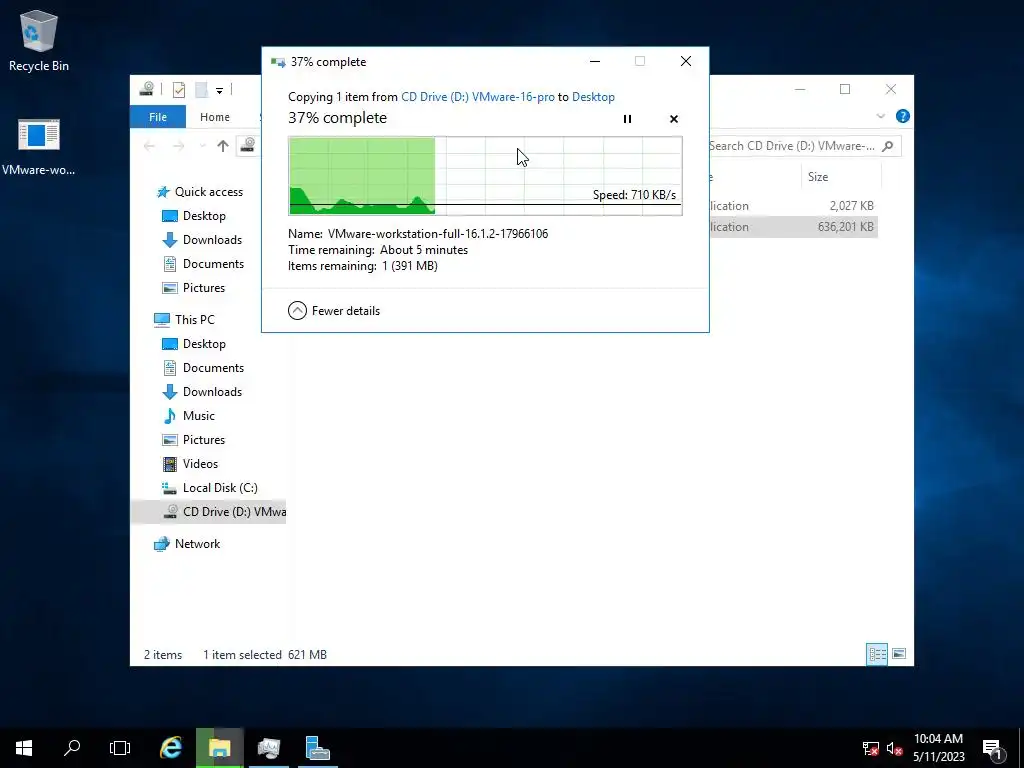This screenshot has height=768, width=1024.
Task: Open Customize Quick Access Toolbar dropdown
Action: (219, 90)
